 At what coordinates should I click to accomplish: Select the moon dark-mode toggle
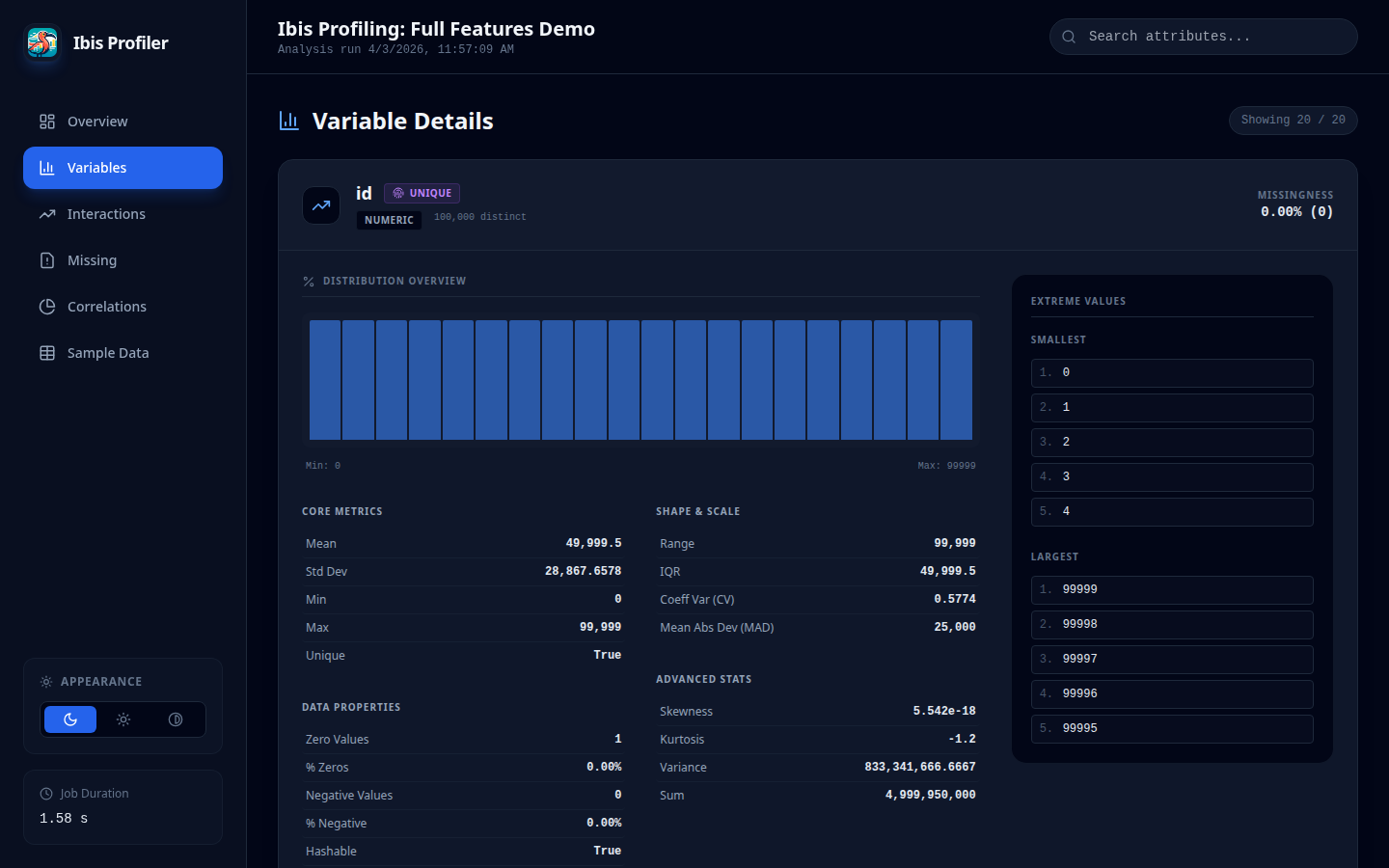click(69, 719)
